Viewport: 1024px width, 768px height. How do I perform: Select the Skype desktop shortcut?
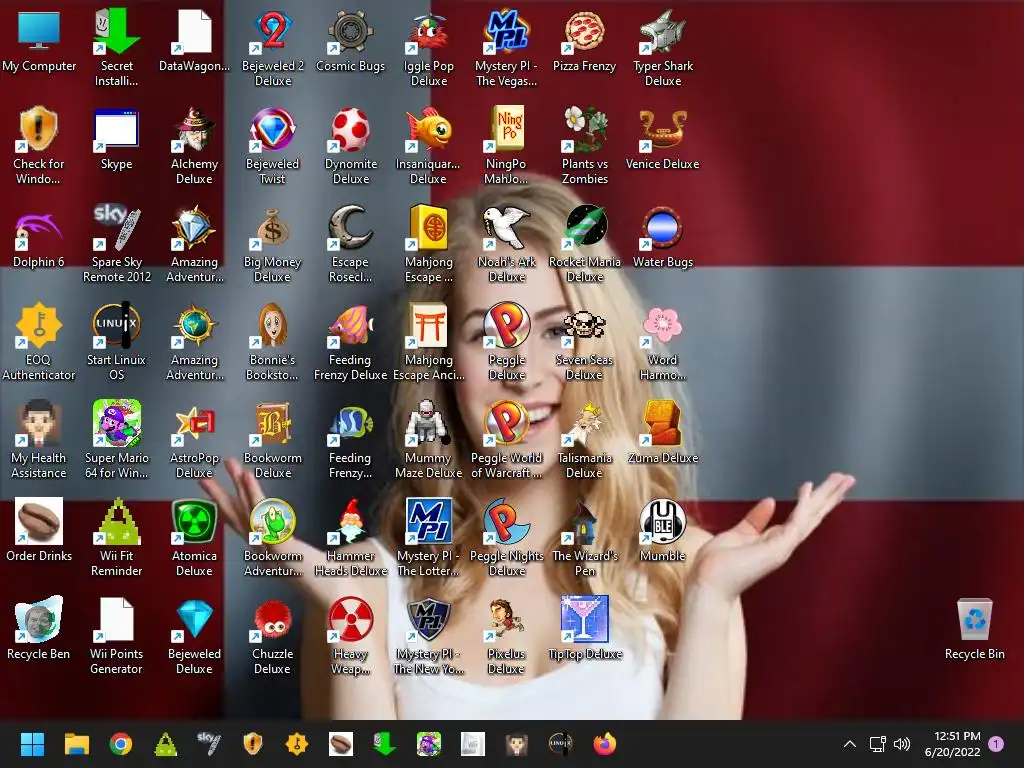[116, 129]
